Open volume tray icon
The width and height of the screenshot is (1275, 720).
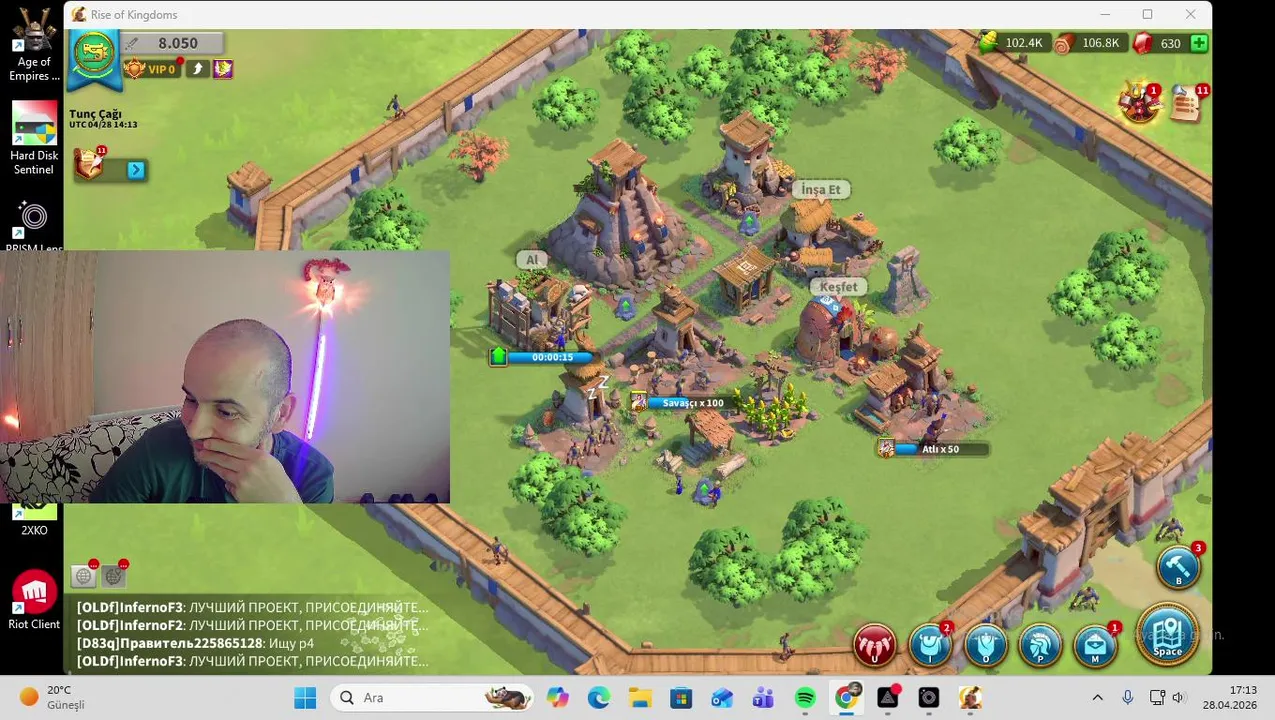pos(1178,697)
